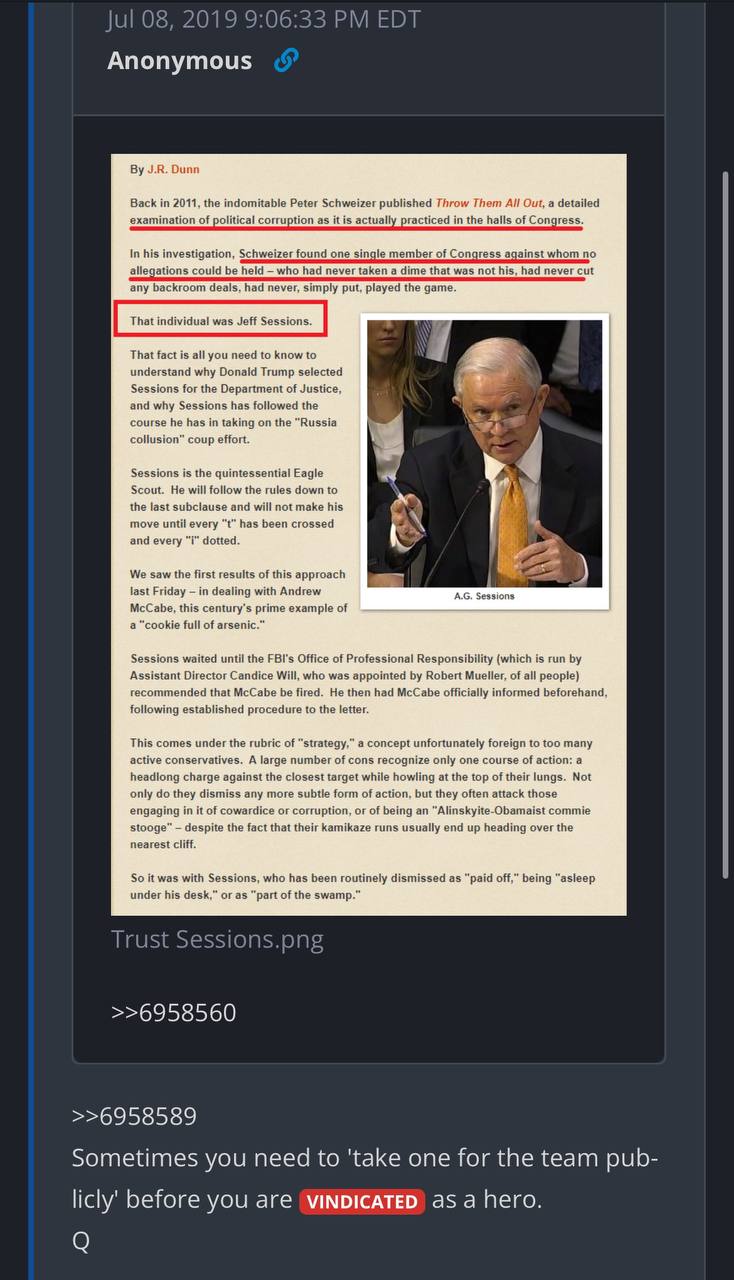This screenshot has height=1280, width=734.
Task: Click the 'take one for the team' message text
Action: pos(365,1179)
